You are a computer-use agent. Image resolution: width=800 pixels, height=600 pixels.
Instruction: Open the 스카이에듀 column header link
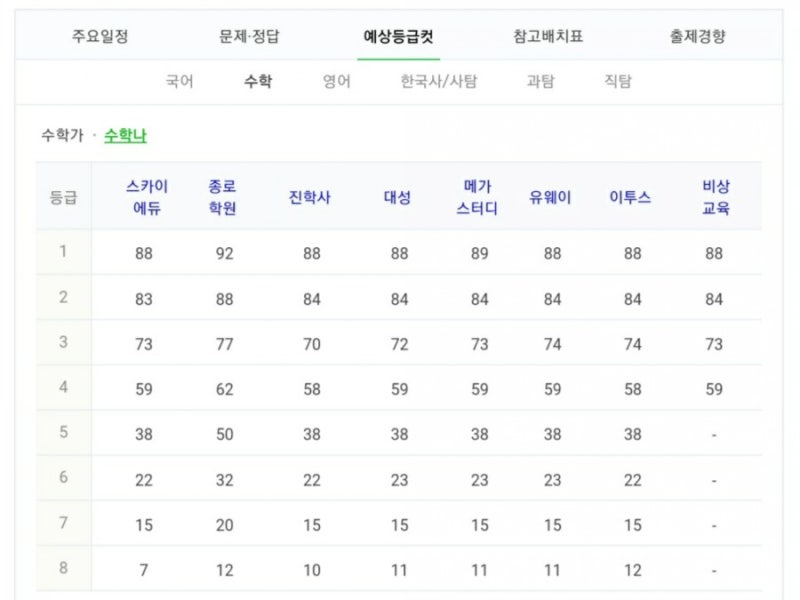[x=147, y=197]
